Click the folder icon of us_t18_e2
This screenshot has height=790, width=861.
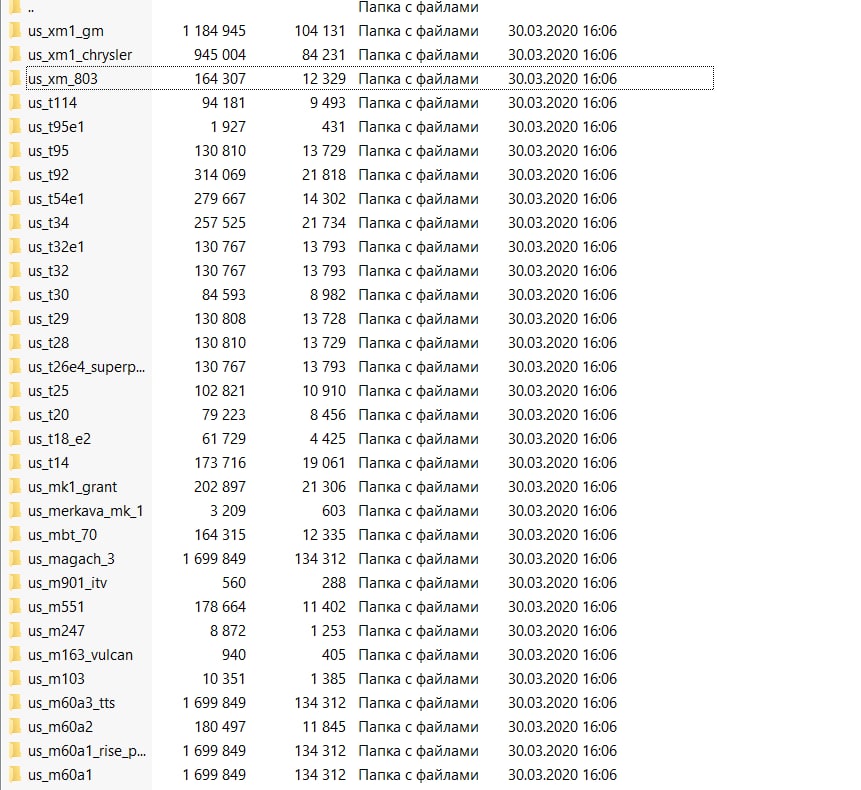click(x=15, y=439)
